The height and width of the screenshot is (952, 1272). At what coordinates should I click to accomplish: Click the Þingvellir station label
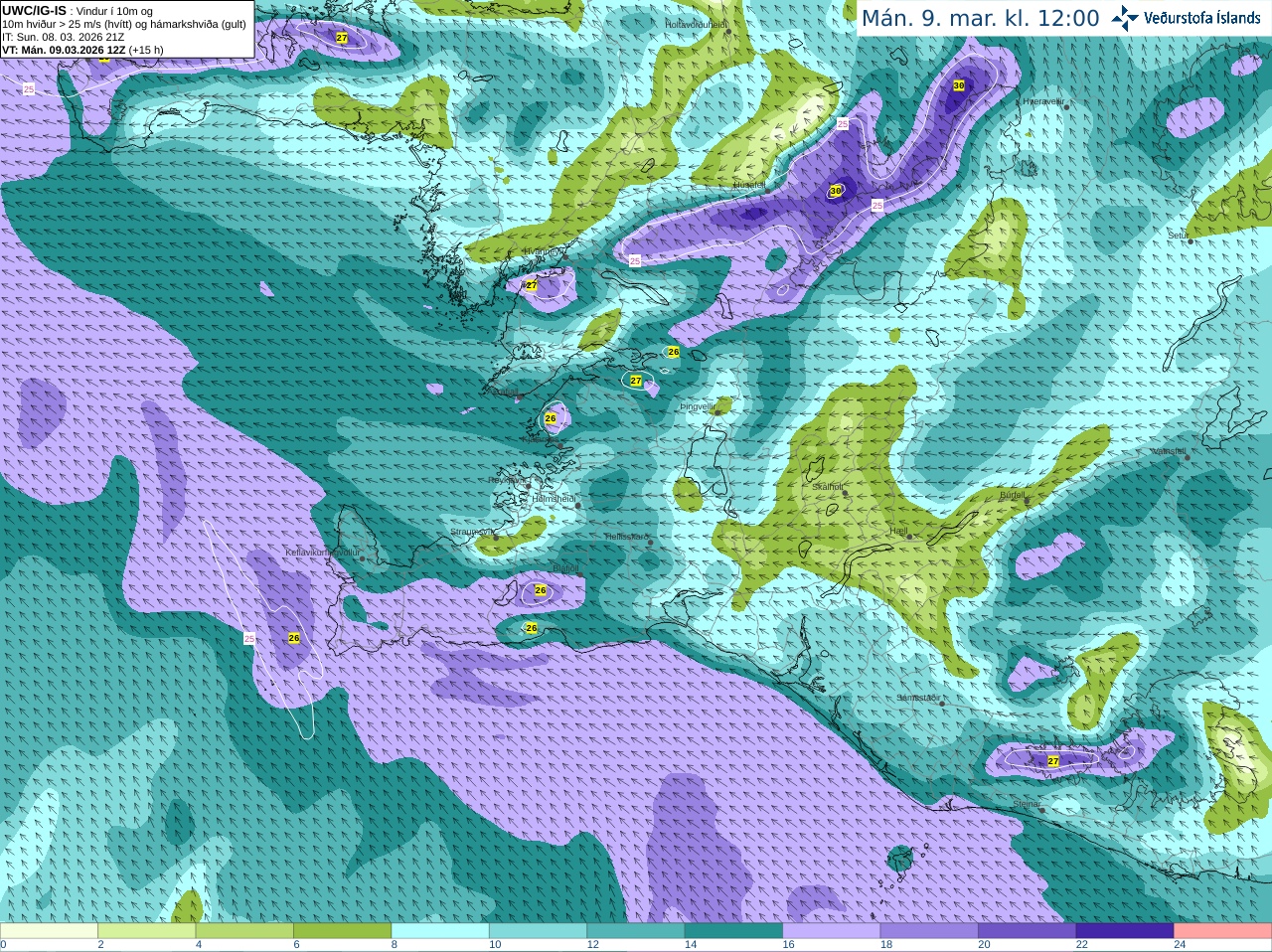point(698,406)
